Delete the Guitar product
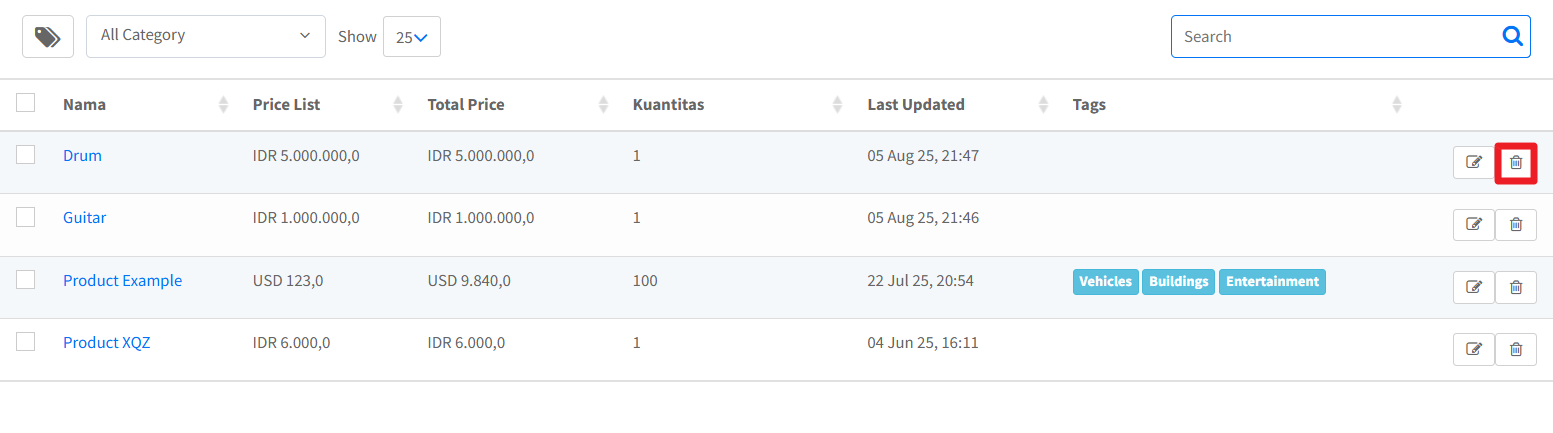 [x=1516, y=225]
